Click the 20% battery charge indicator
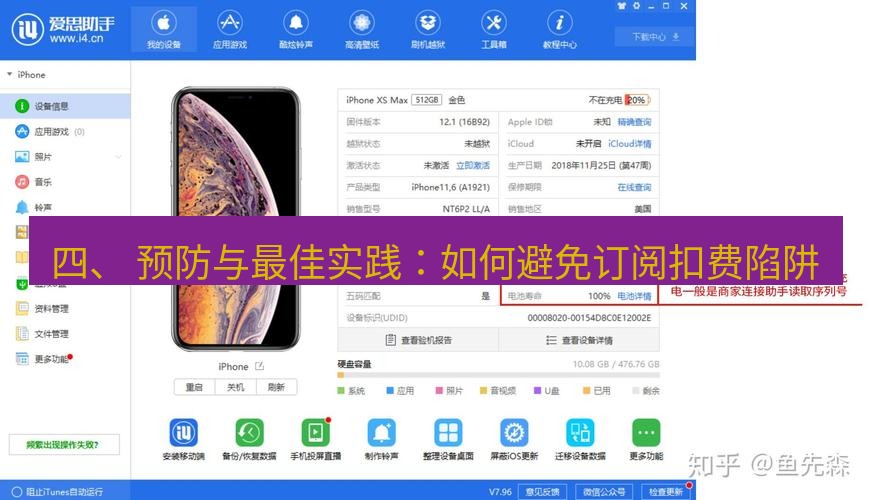Screen dimensions: 872x500 (x=637, y=100)
